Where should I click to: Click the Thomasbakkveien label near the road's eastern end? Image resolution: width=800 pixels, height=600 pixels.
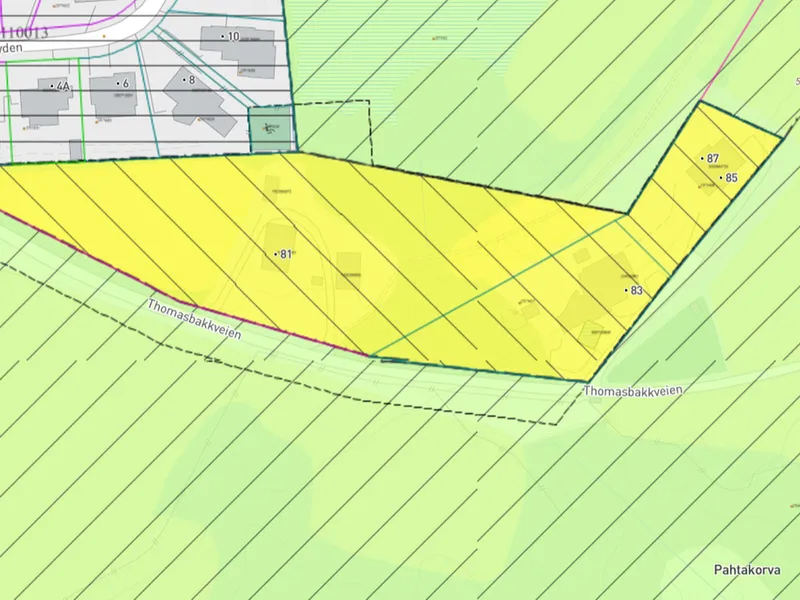[633, 391]
